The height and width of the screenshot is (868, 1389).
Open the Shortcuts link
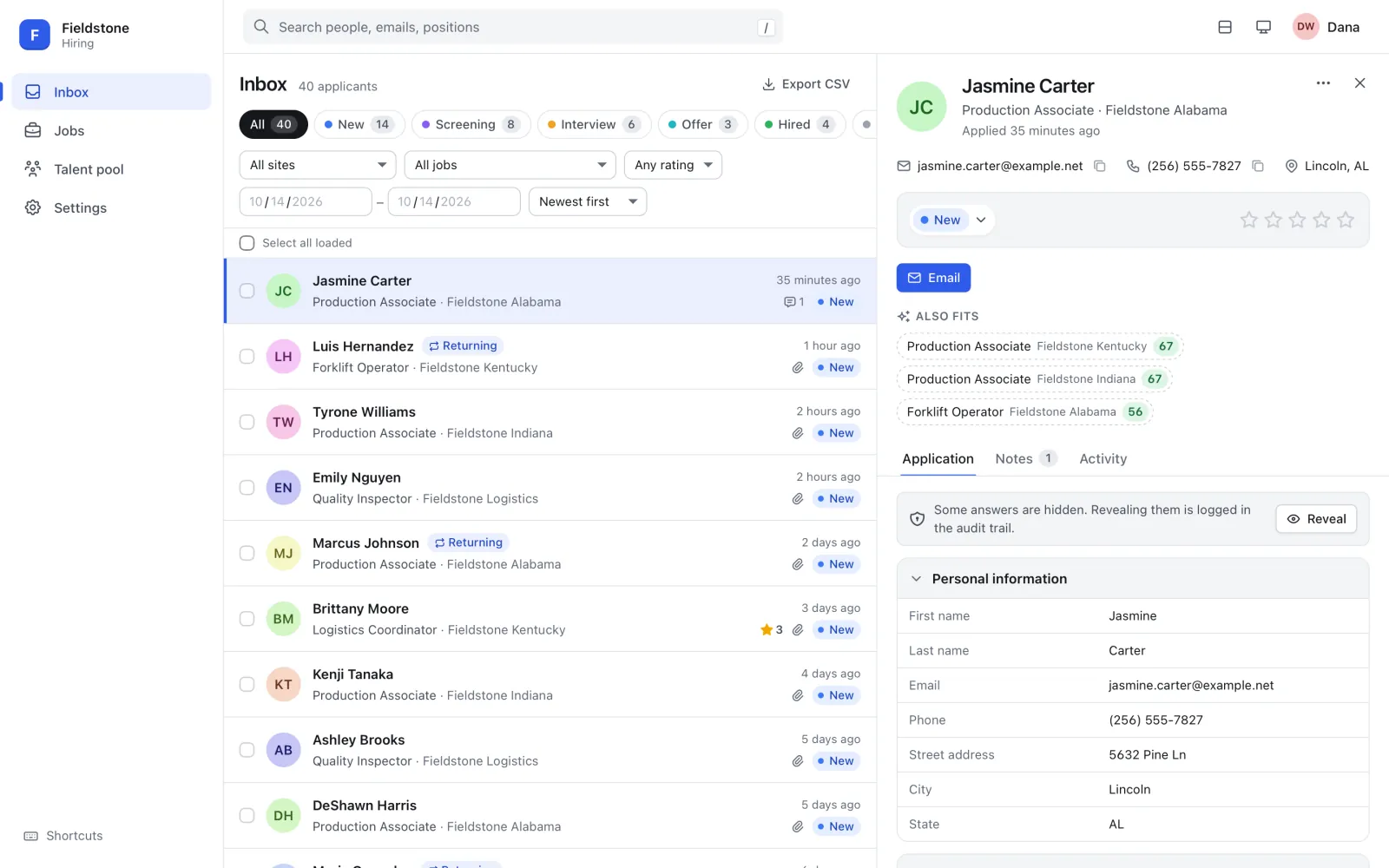(63, 836)
